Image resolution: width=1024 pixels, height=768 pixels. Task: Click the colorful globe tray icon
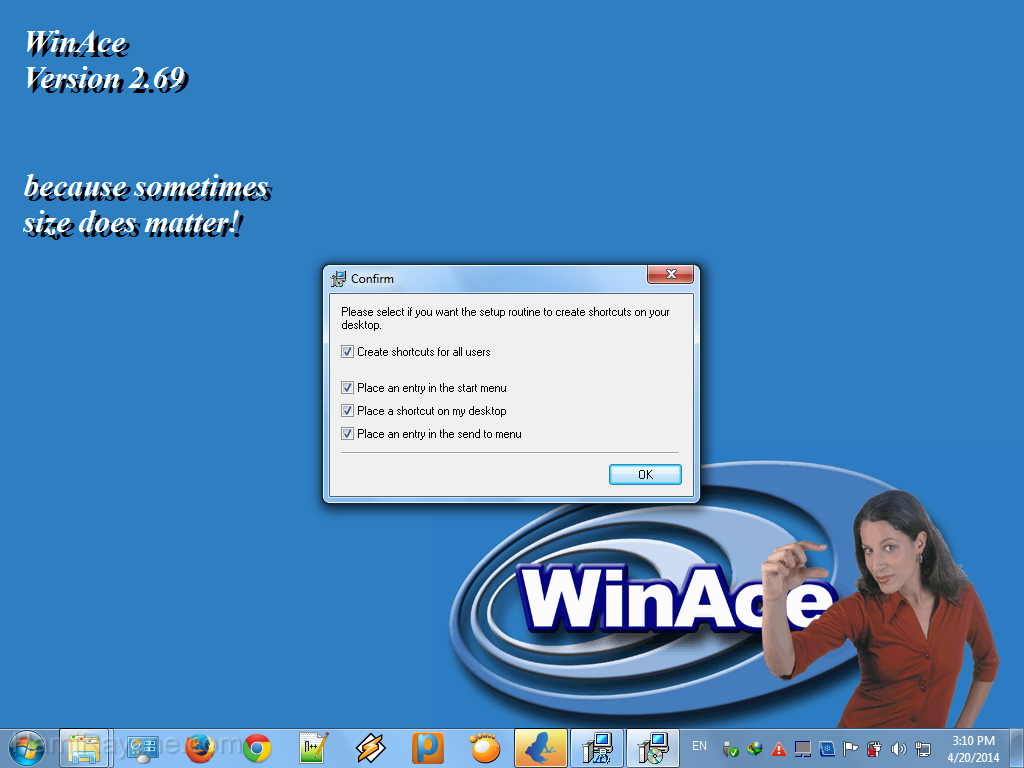(x=755, y=748)
